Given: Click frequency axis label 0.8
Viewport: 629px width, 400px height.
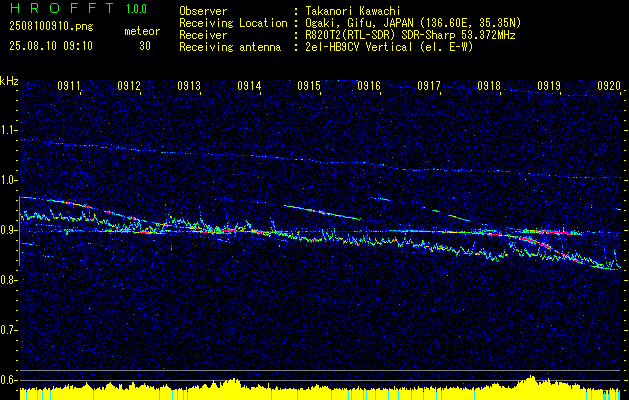Looking at the screenshot, I should coord(8,280).
